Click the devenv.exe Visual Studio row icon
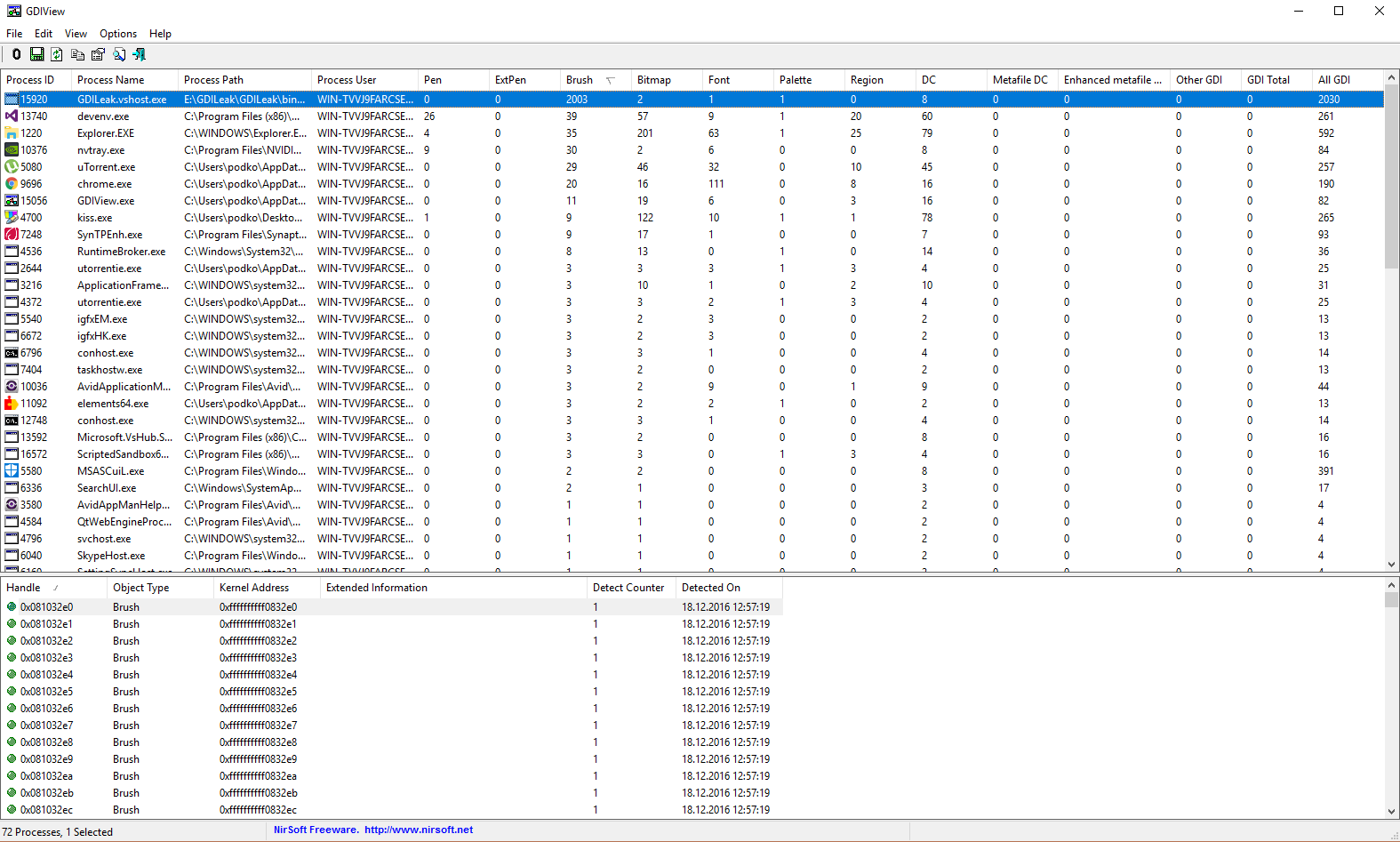This screenshot has width=1400, height=842. tap(12, 116)
